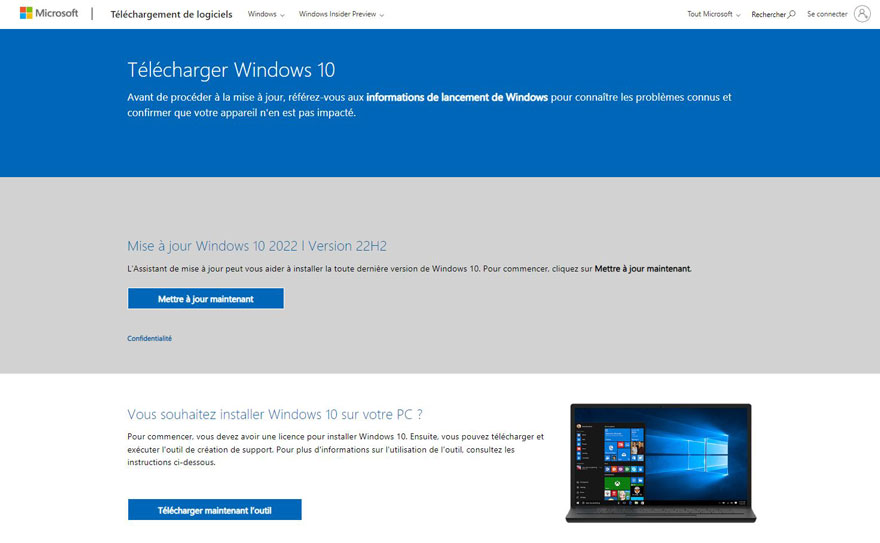The image size is (880, 543).
Task: Follow informations de lancement de Windows link
Action: click(457, 97)
